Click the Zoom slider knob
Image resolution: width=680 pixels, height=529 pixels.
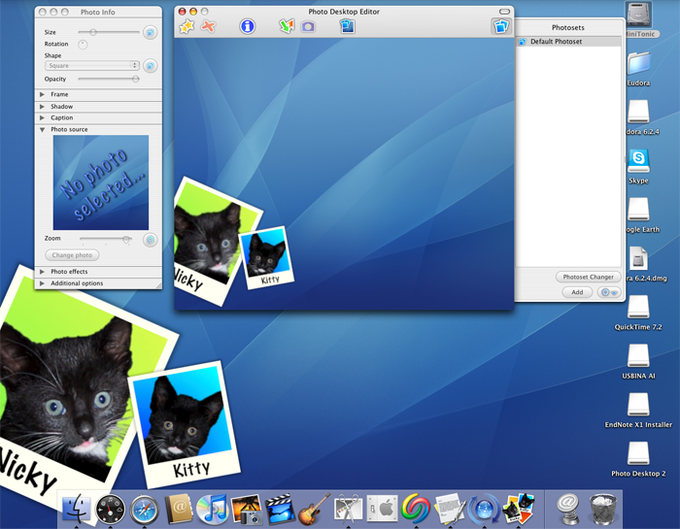[126, 239]
